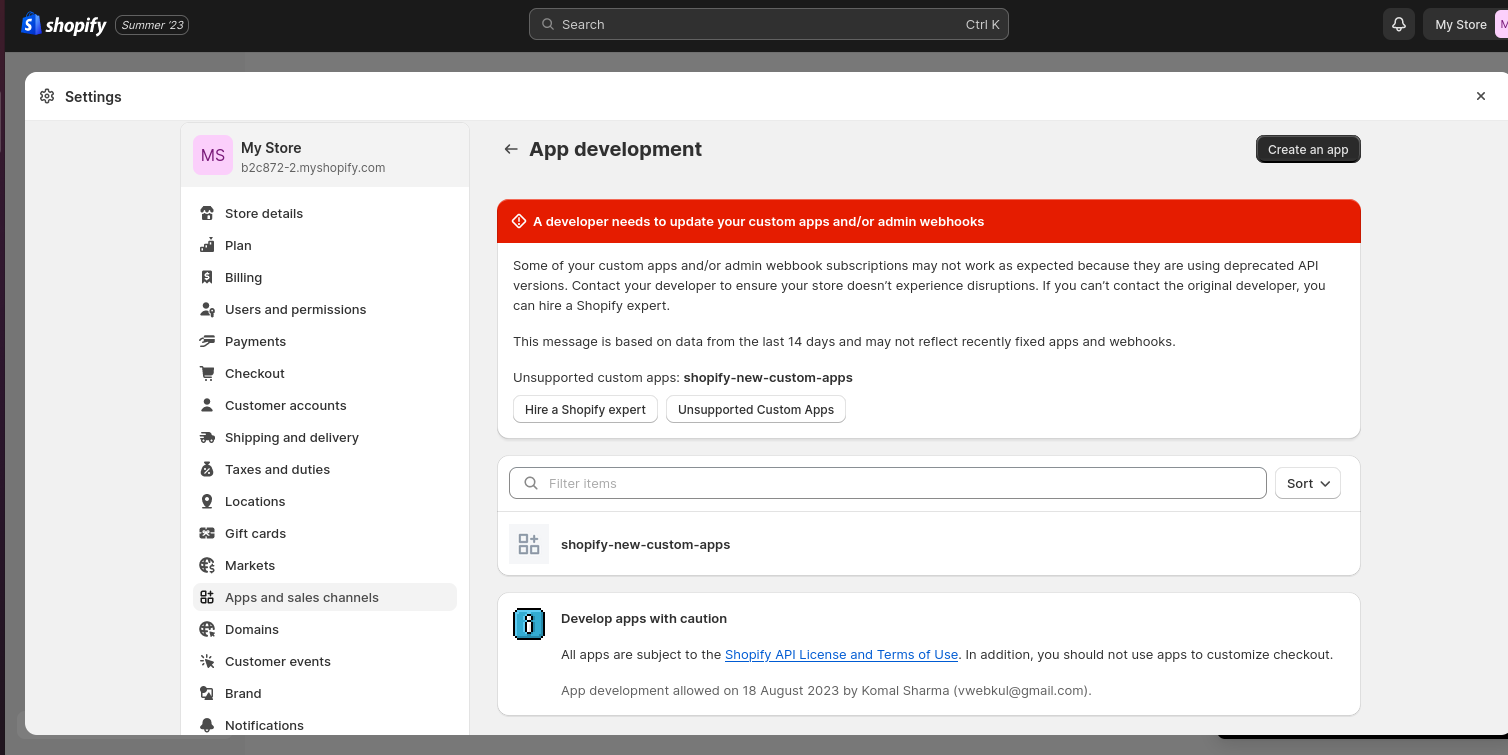Go to Customer events
Viewport: 1508px width, 755px height.
325,661
